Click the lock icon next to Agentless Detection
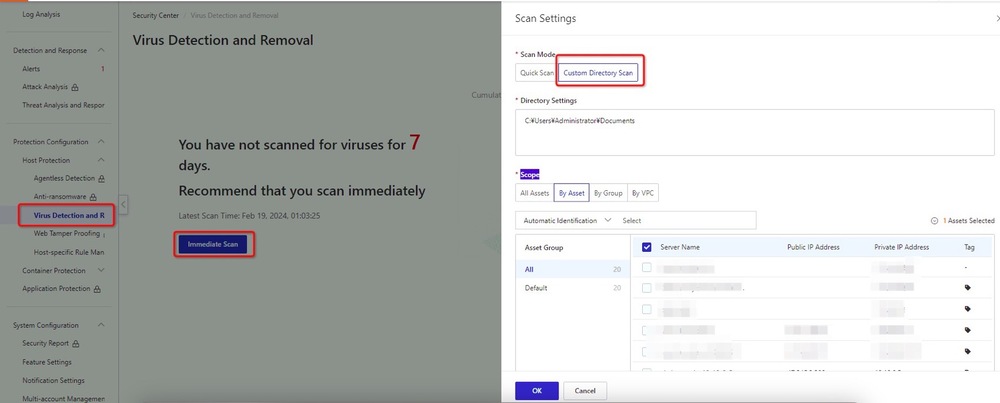The height and width of the screenshot is (403, 1000). (x=102, y=179)
